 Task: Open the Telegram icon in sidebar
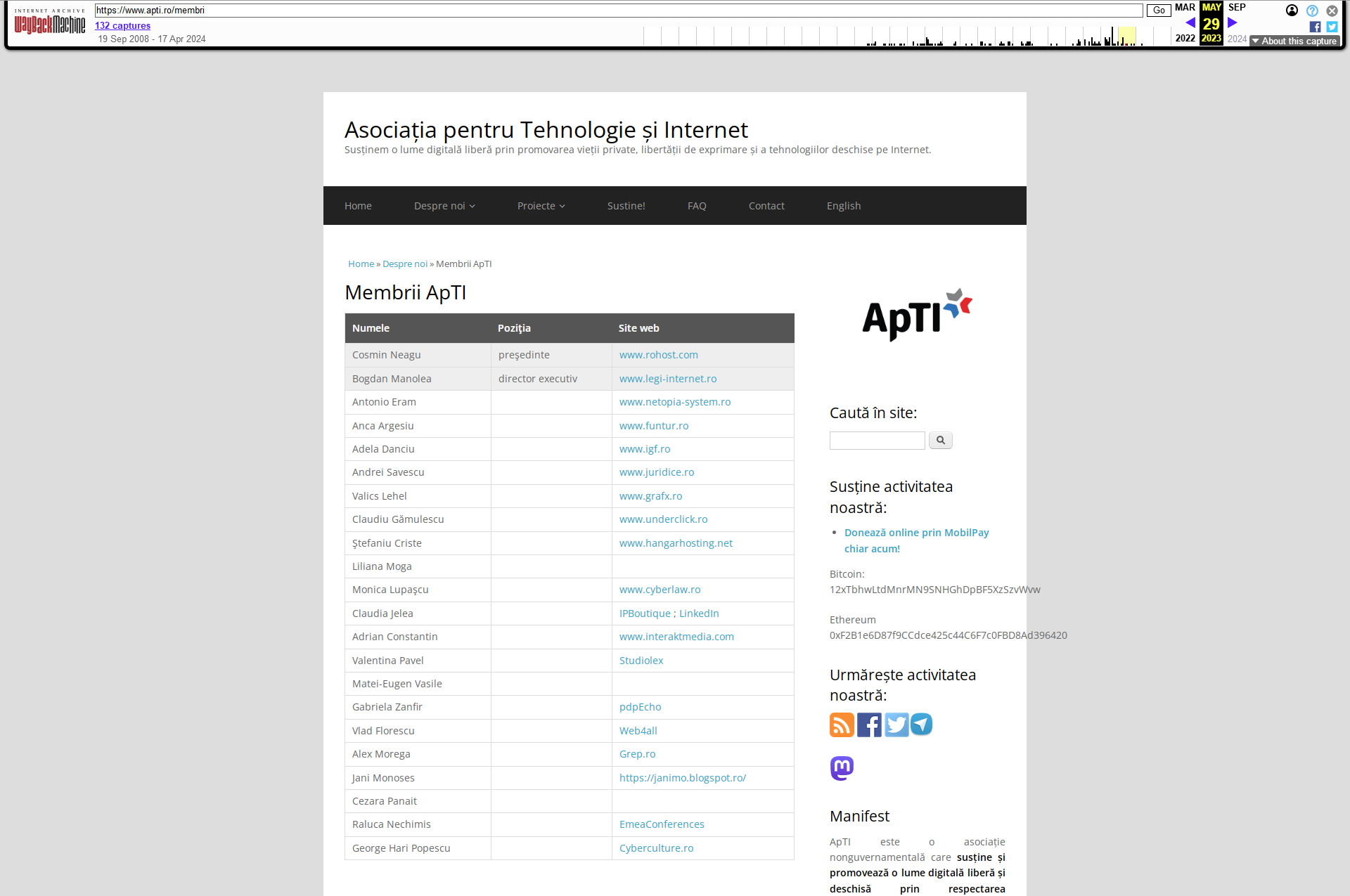pyautogui.click(x=922, y=725)
